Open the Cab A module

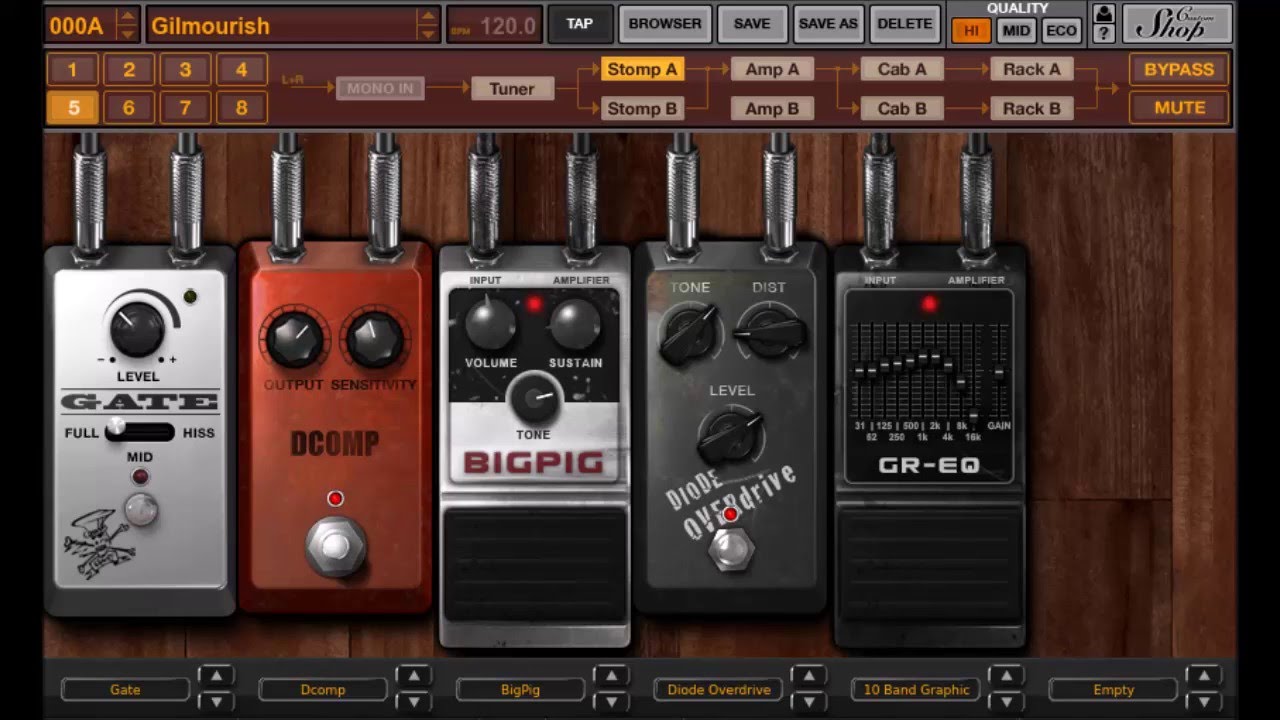click(902, 69)
